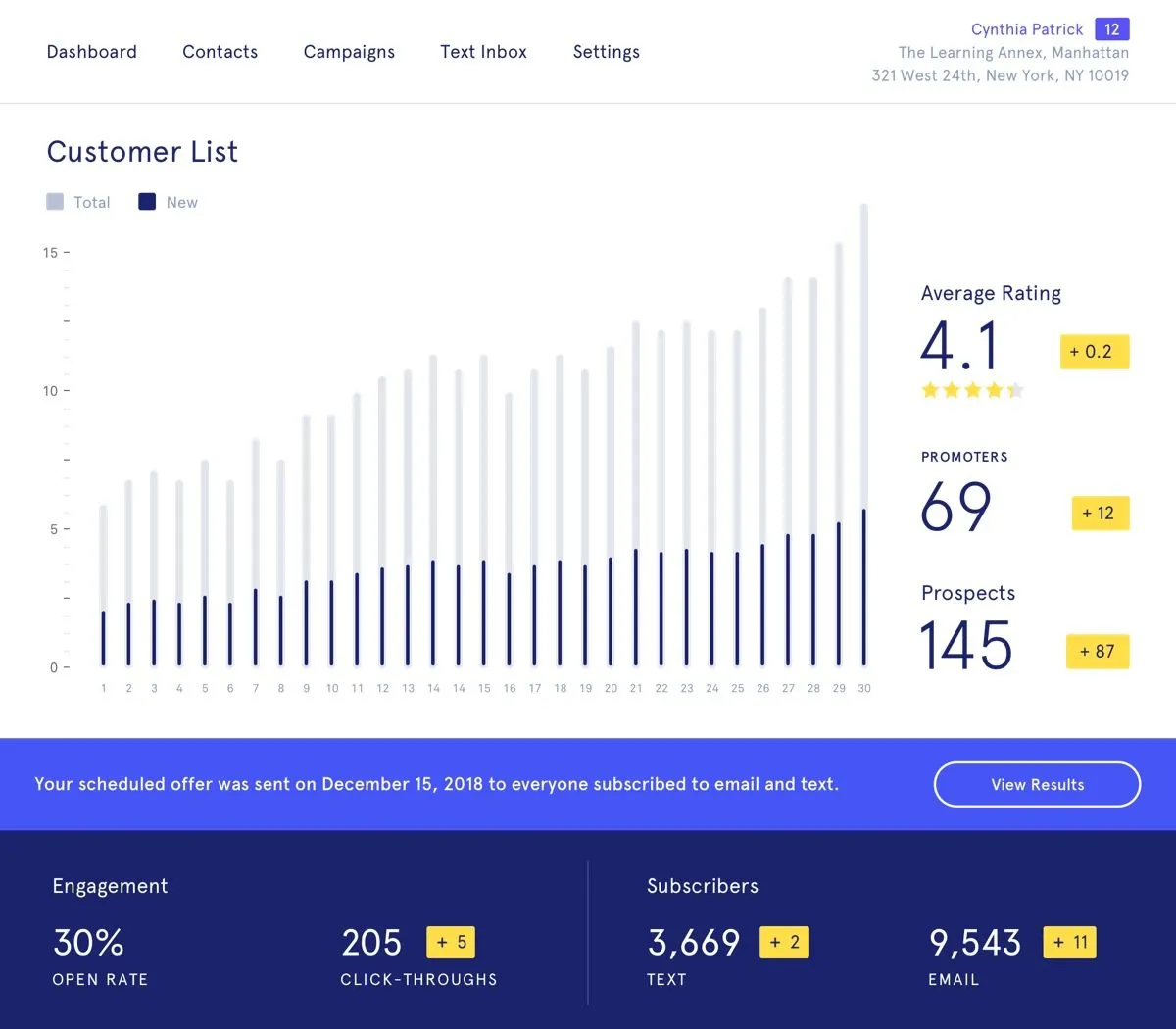Image resolution: width=1176 pixels, height=1029 pixels.
Task: Open the Campaigns section
Action: 349,52
